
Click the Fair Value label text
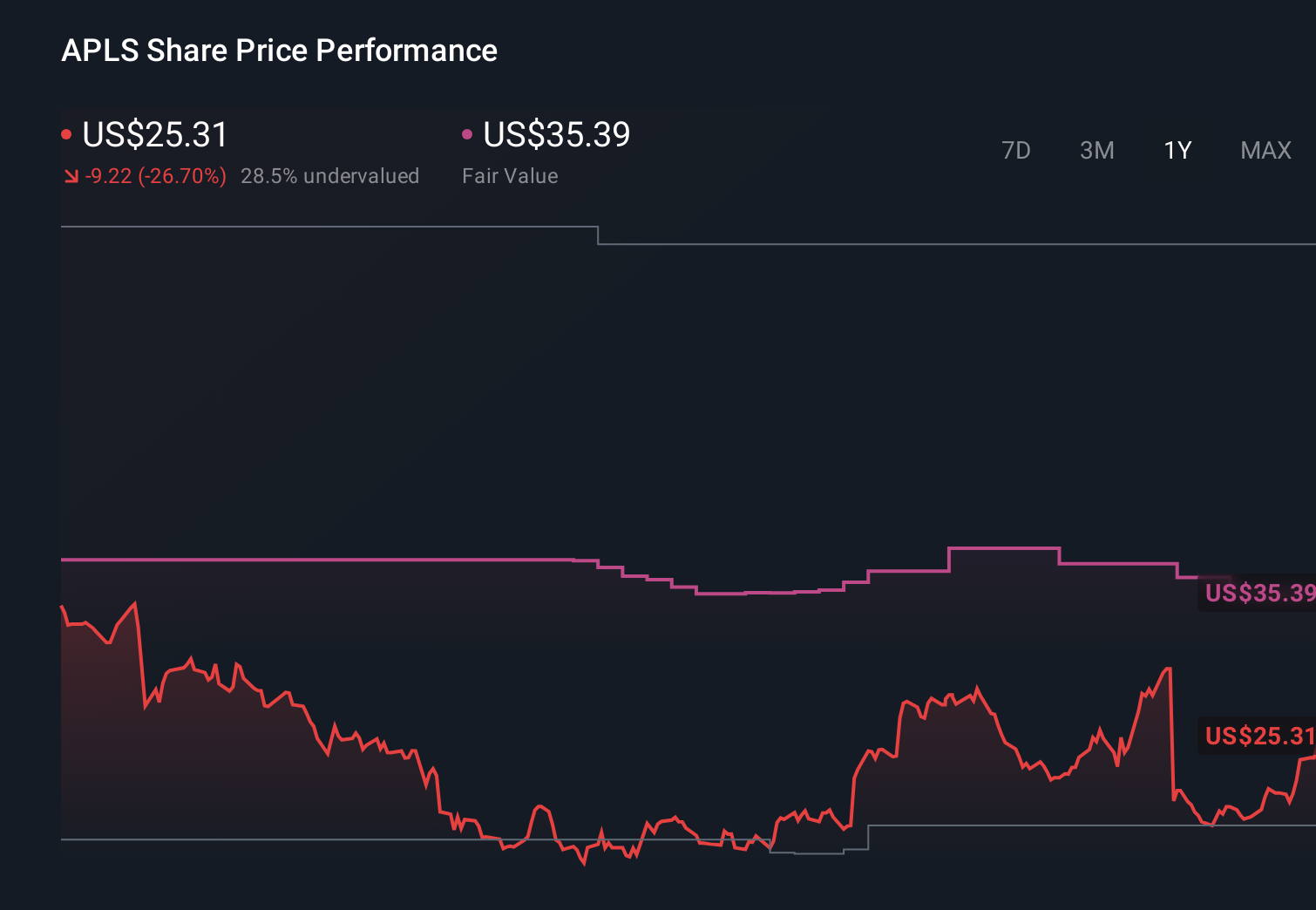click(x=510, y=175)
